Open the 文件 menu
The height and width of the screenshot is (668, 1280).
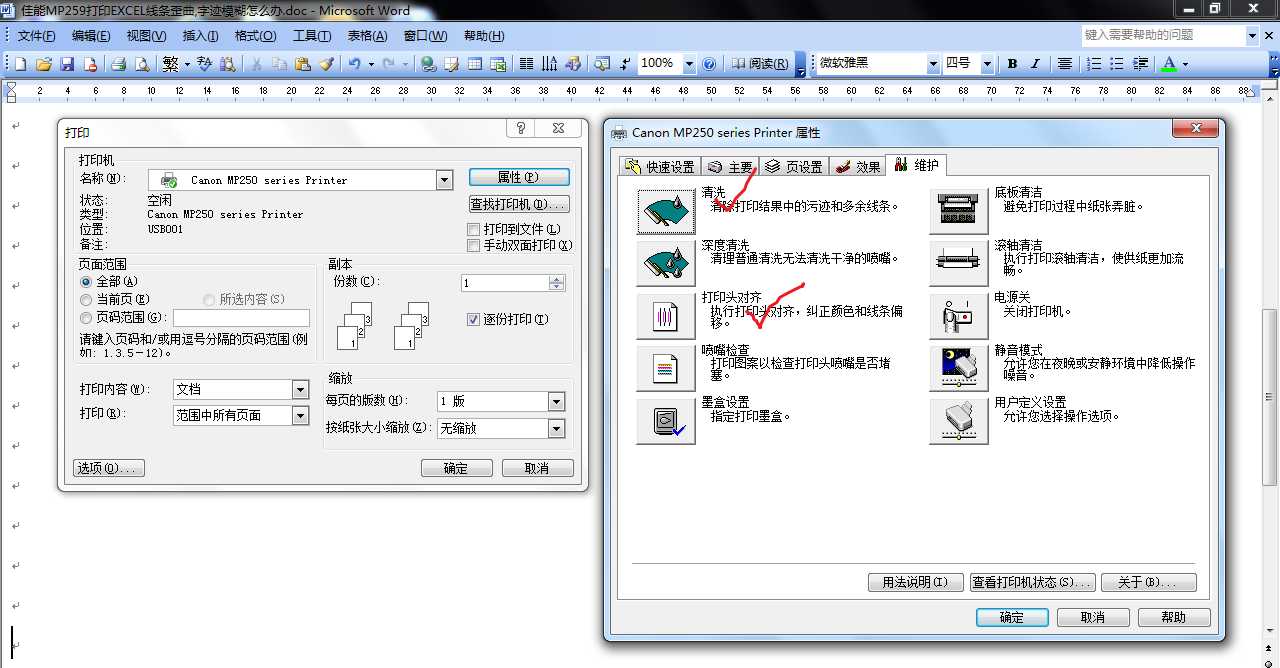click(36, 36)
